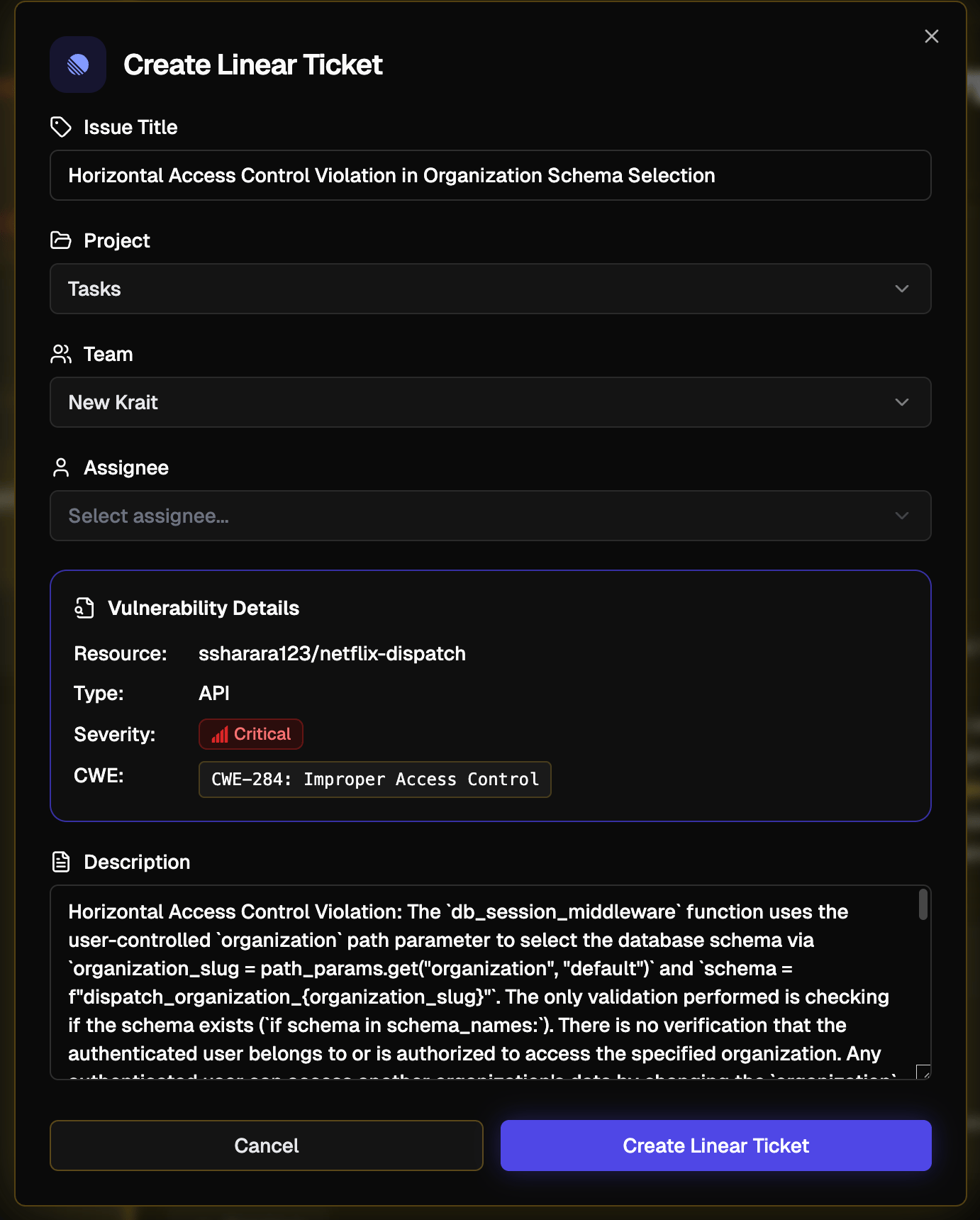
Task: Click the Project label text
Action: (117, 240)
